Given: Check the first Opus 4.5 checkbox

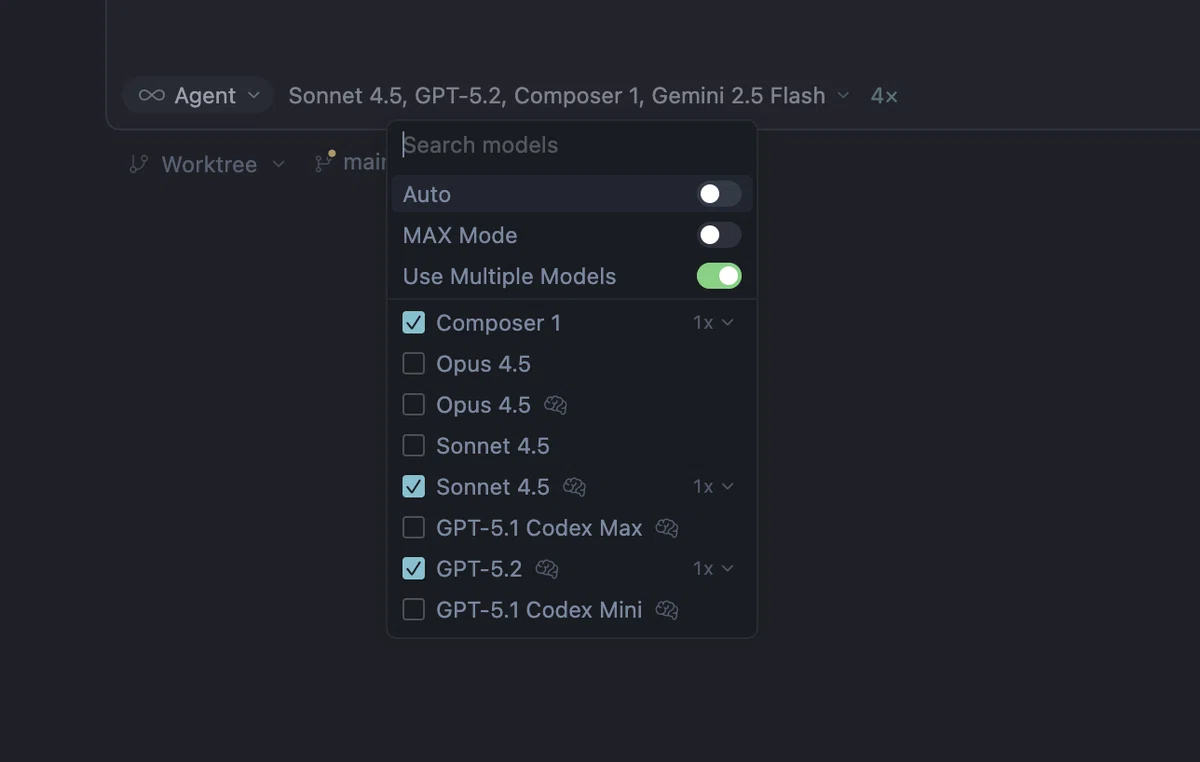Looking at the screenshot, I should [414, 364].
